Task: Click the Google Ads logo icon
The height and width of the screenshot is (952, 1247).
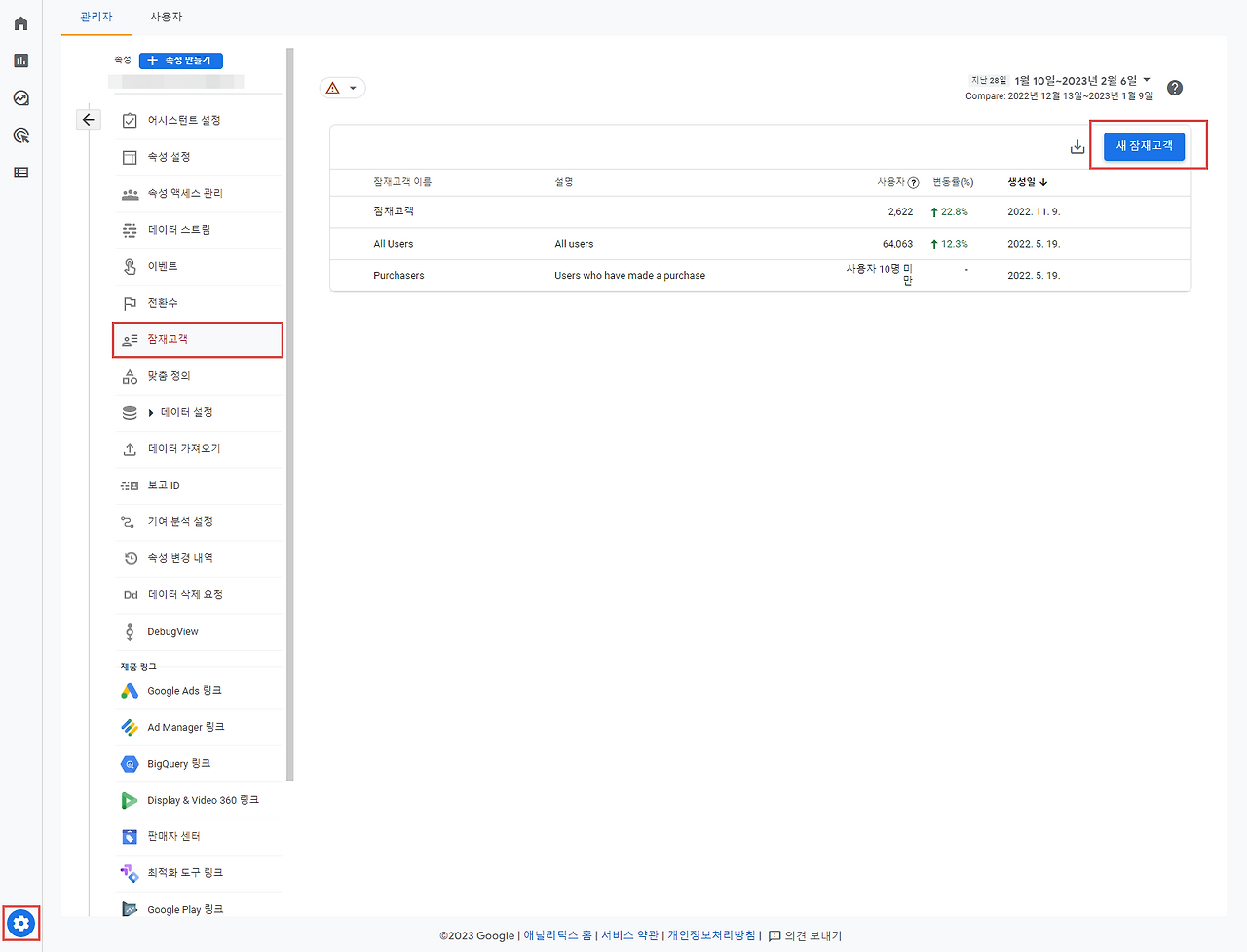Action: (130, 691)
